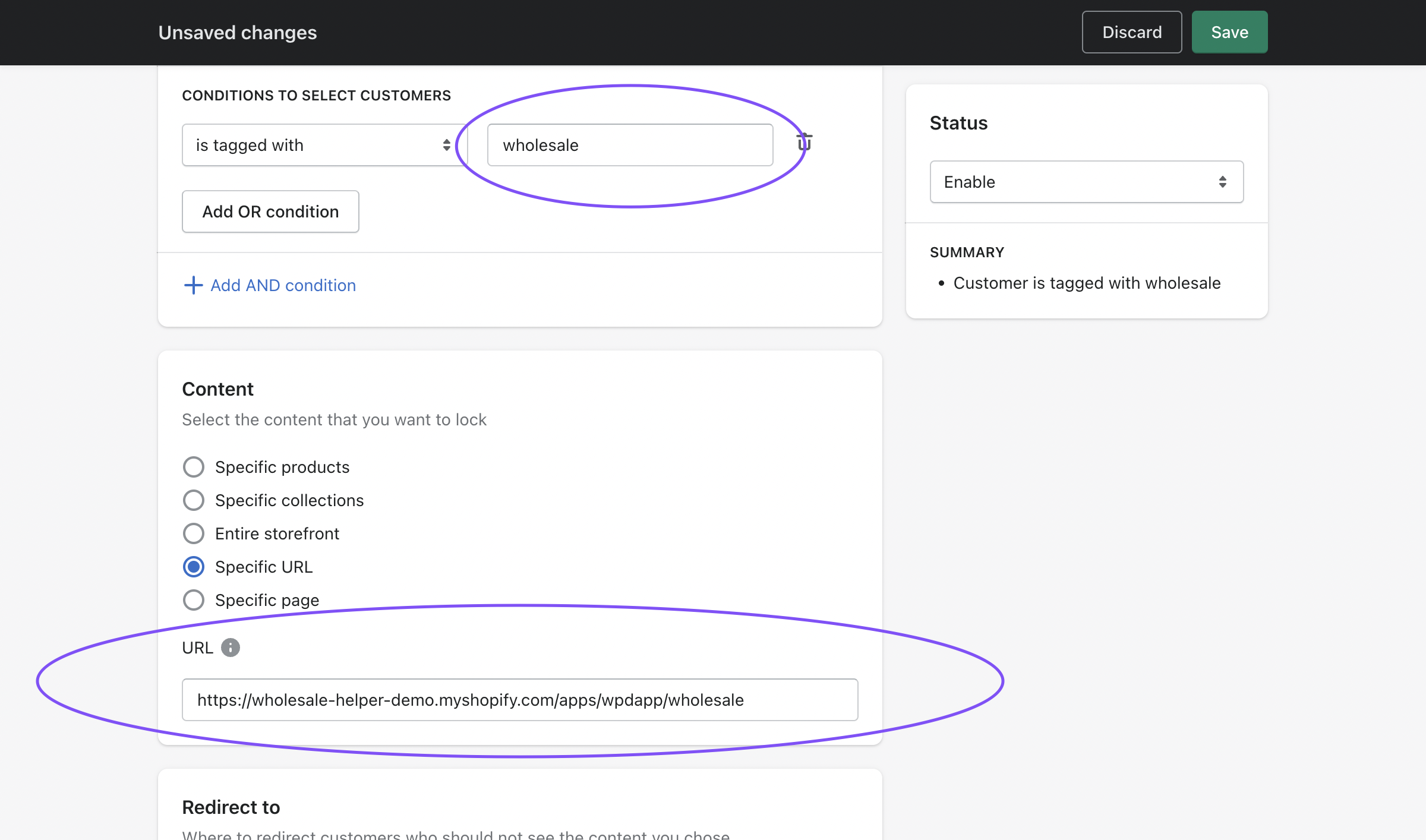Click the summary item 'Customer is tagged with wholesale'
The image size is (1426, 840).
[x=1087, y=283]
